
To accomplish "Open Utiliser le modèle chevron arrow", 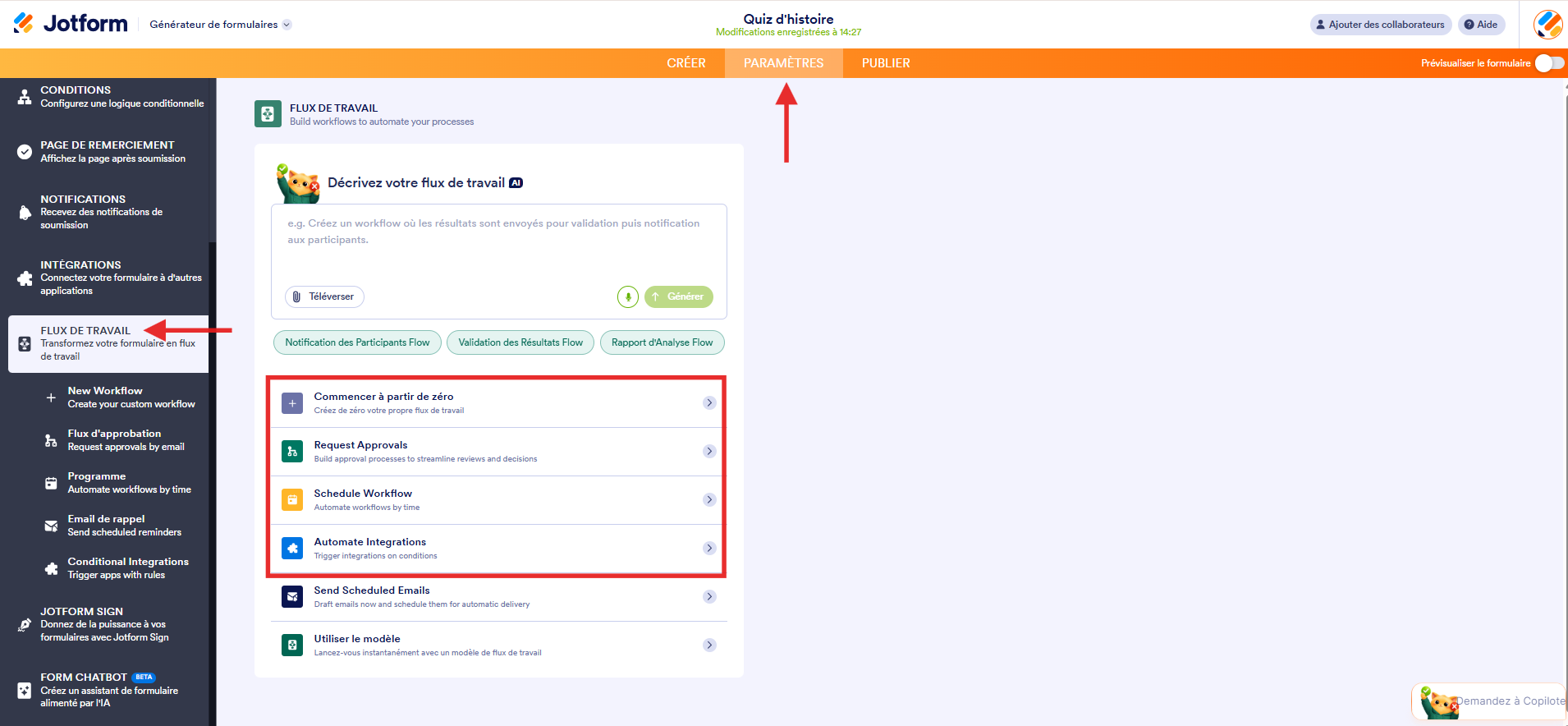I will point(709,646).
